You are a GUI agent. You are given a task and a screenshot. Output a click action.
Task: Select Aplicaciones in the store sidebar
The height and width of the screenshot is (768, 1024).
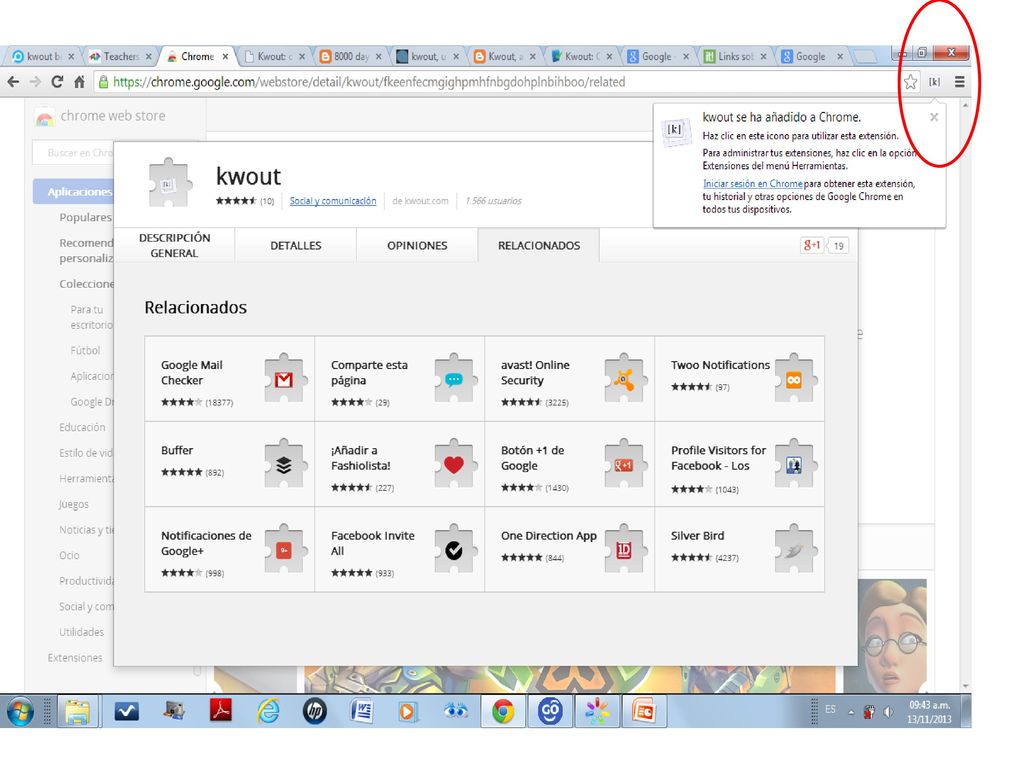(x=73, y=191)
